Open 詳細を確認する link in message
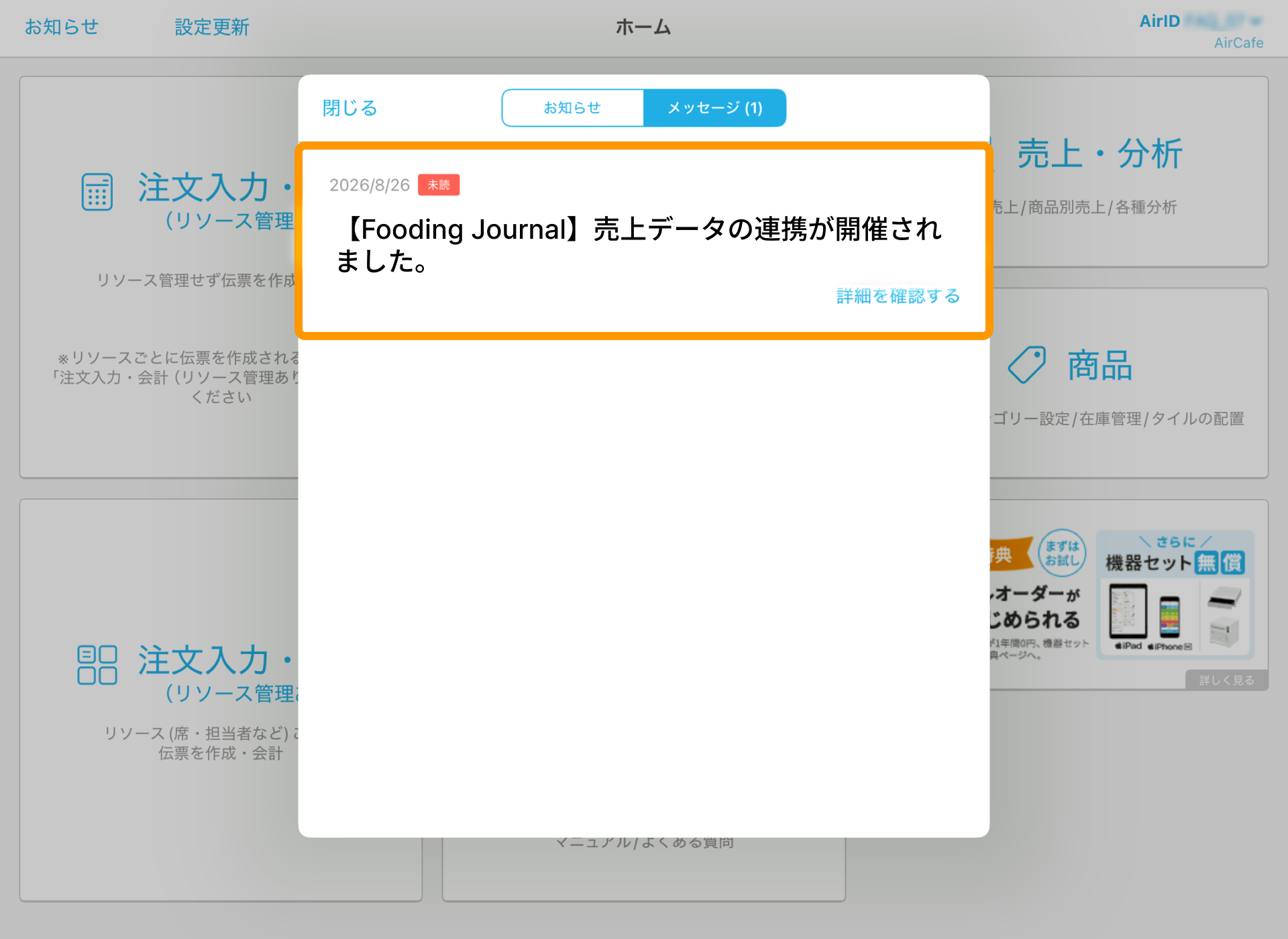Viewport: 1288px width, 939px height. point(898,296)
